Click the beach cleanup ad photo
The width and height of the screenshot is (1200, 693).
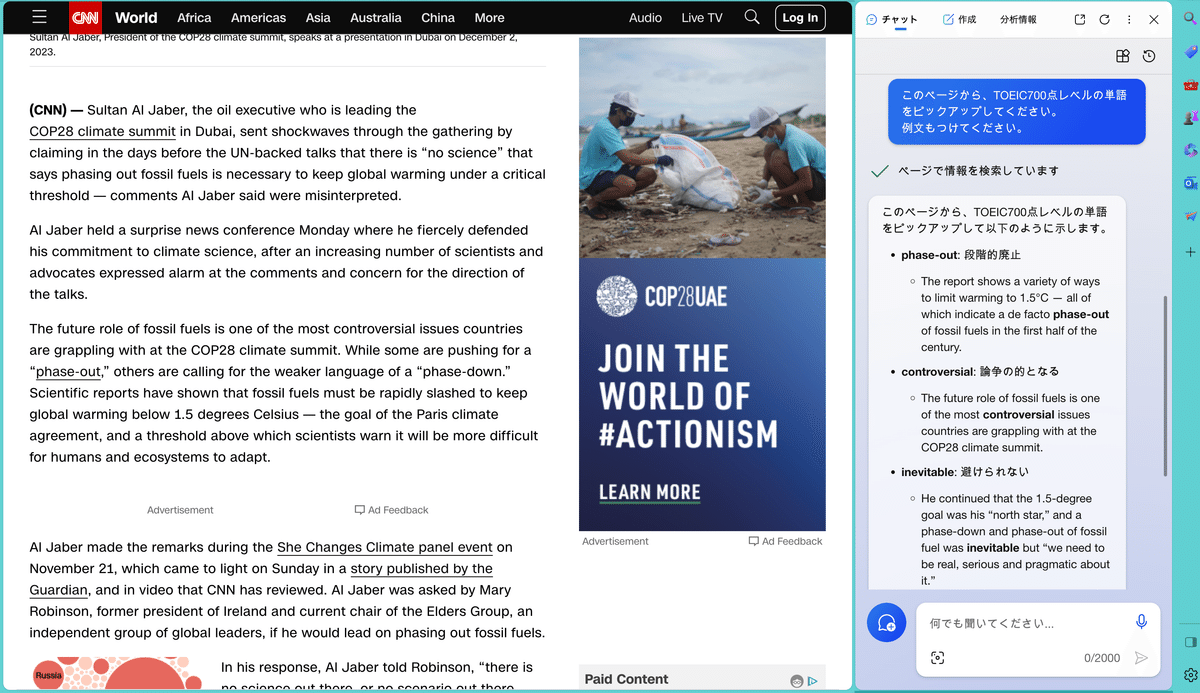[x=702, y=148]
